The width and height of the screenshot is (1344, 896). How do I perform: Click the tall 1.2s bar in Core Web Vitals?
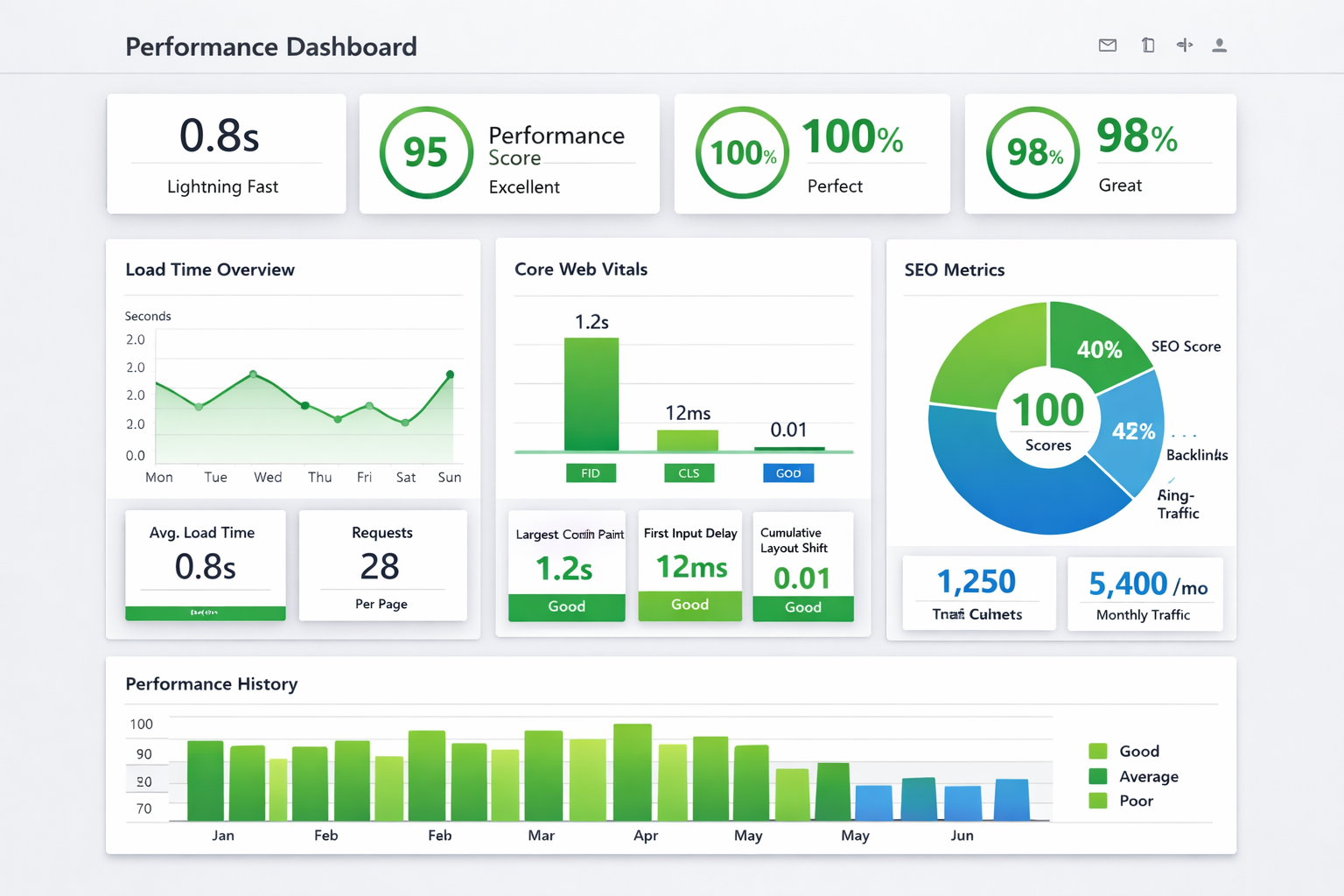591,395
